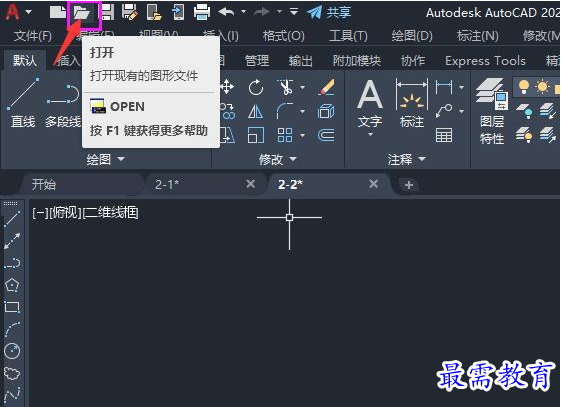Select the Move tool icon
The height and width of the screenshot is (407, 561).
[227, 87]
